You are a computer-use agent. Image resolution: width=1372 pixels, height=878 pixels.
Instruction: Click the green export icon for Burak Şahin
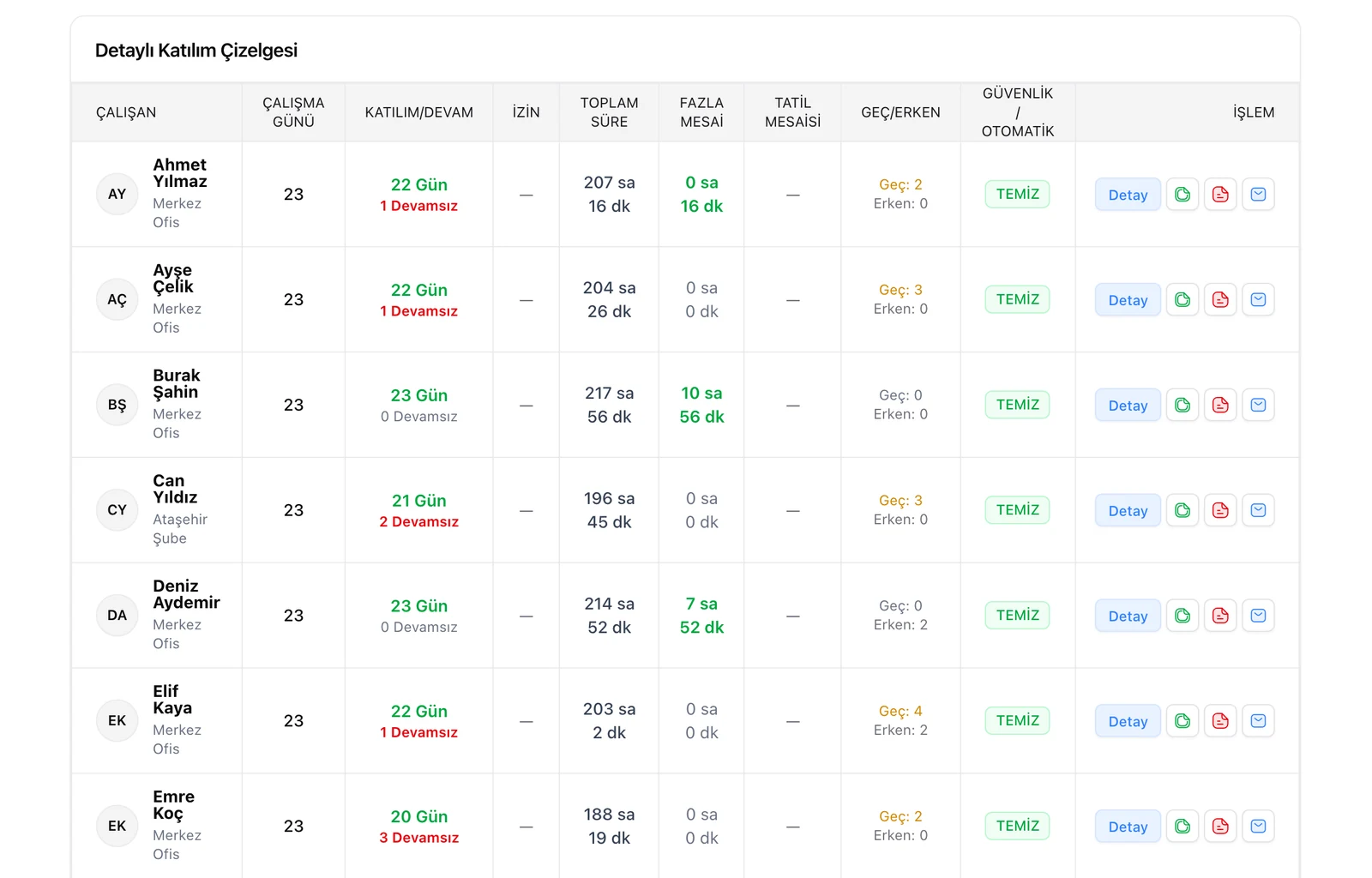pyautogui.click(x=1182, y=405)
